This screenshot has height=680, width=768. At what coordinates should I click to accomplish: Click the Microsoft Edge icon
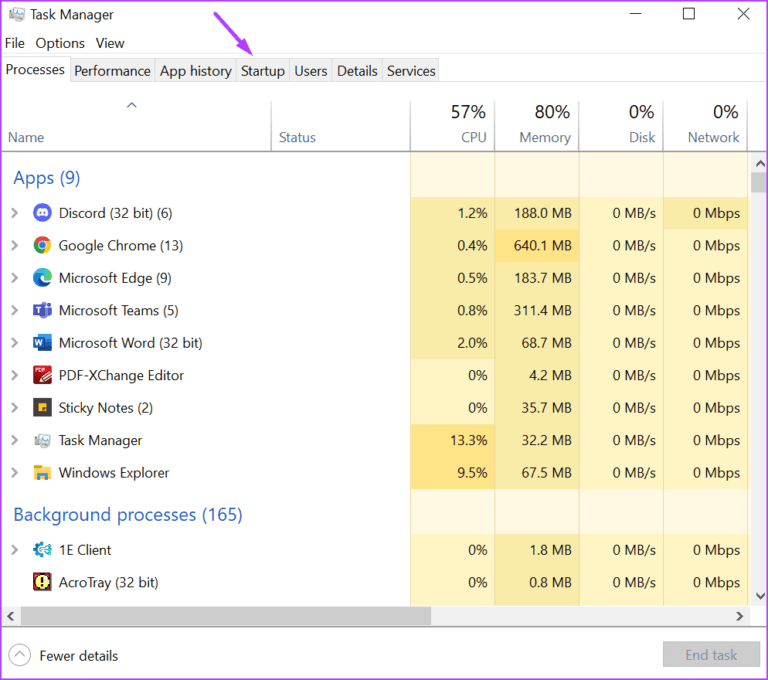coord(42,278)
